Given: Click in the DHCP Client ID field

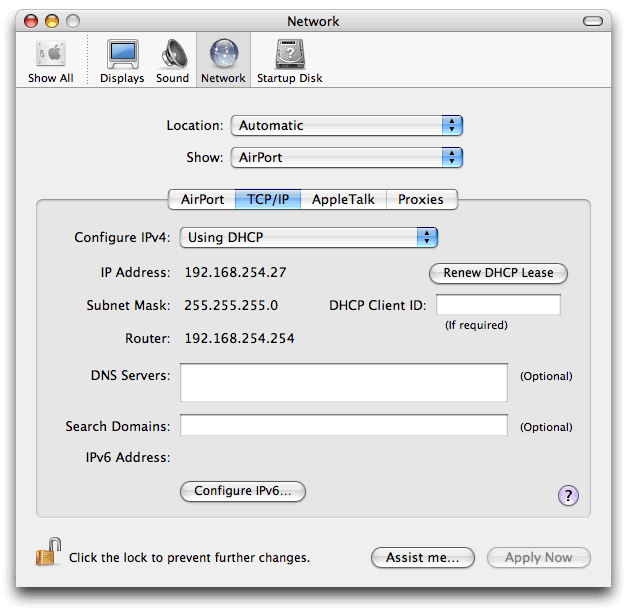Looking at the screenshot, I should tap(498, 305).
